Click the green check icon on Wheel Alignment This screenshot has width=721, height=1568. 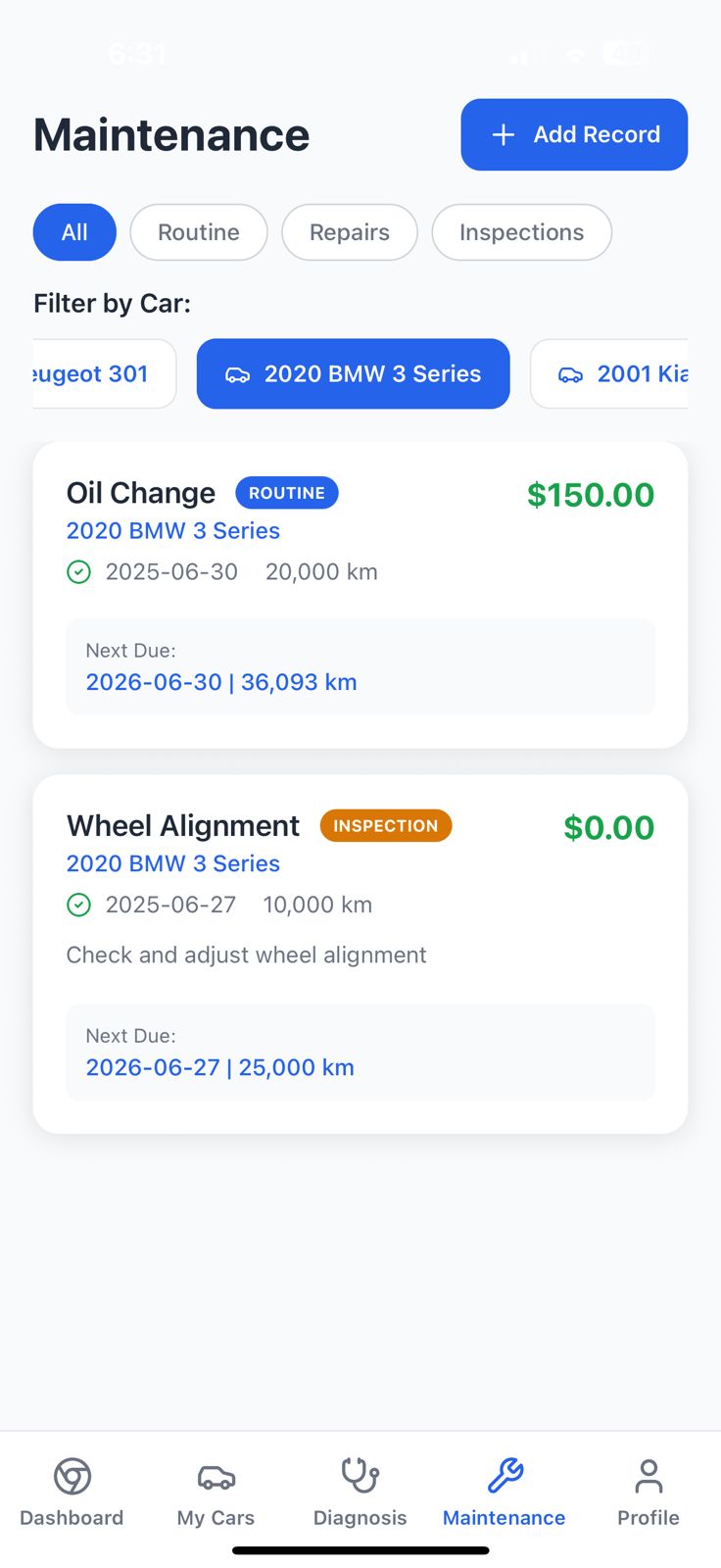point(78,906)
